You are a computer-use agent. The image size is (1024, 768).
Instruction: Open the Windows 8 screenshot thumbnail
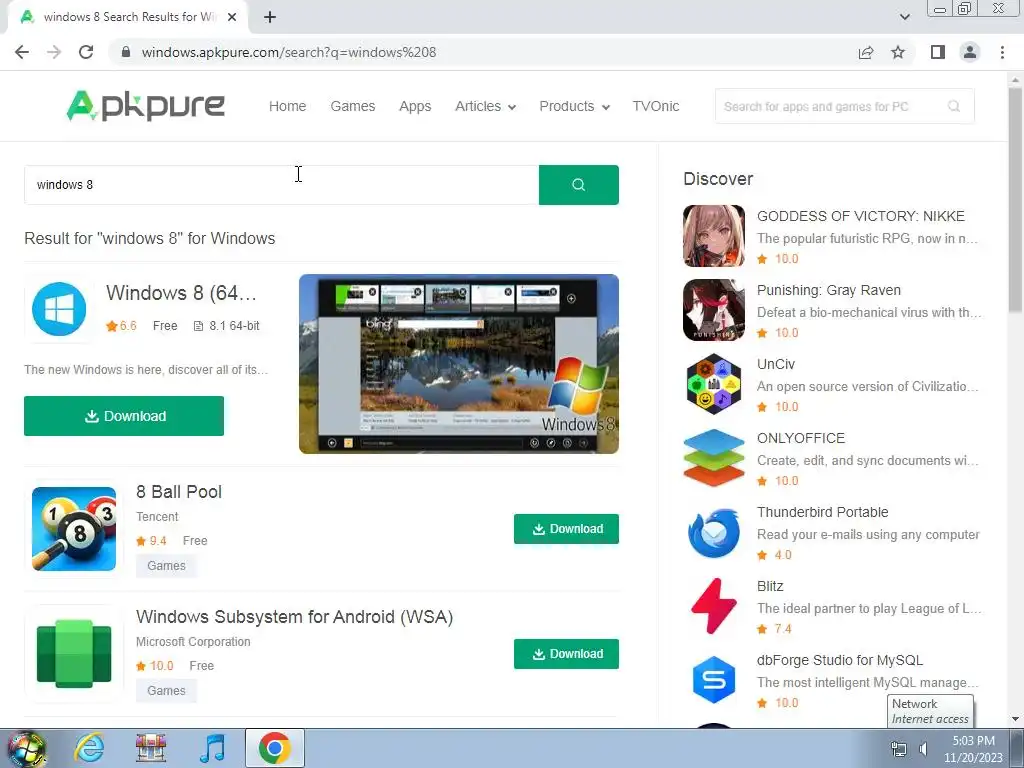(x=459, y=364)
